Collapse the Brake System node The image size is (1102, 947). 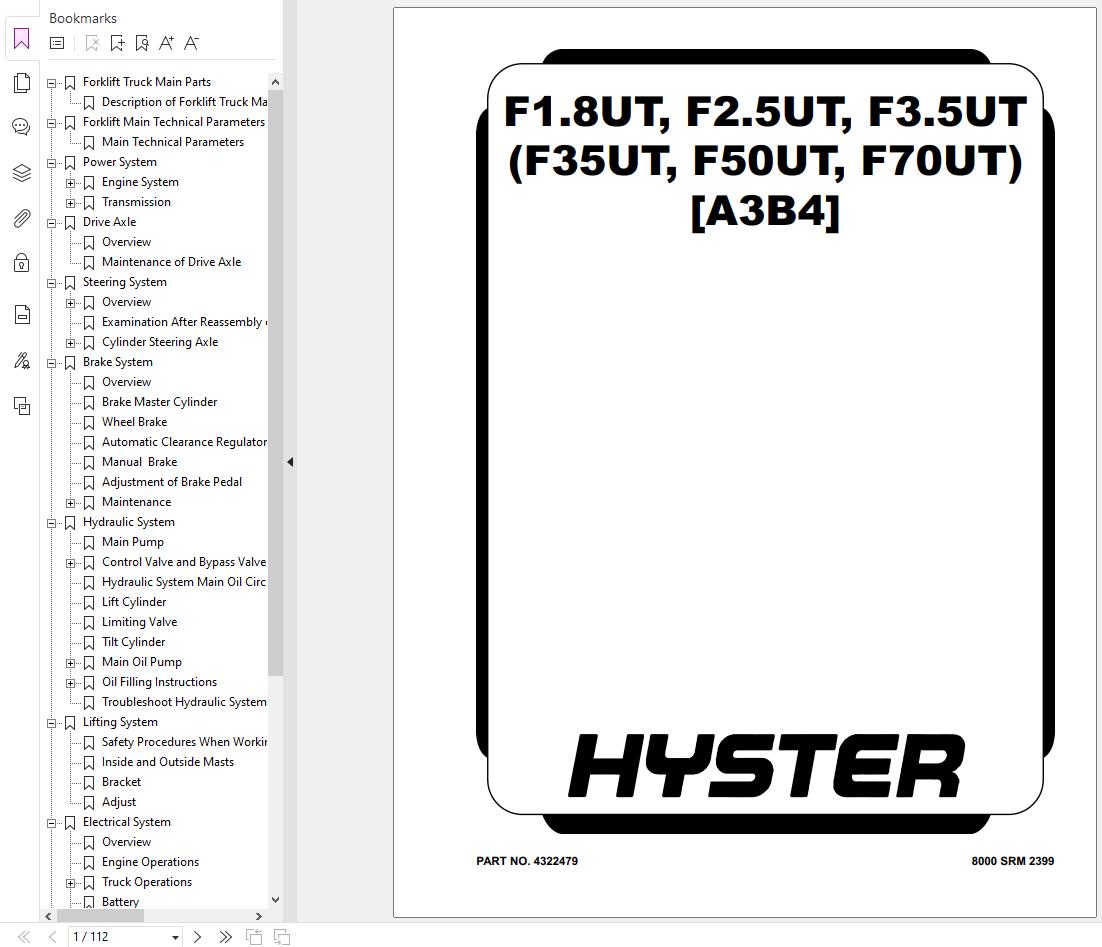[x=51, y=363]
